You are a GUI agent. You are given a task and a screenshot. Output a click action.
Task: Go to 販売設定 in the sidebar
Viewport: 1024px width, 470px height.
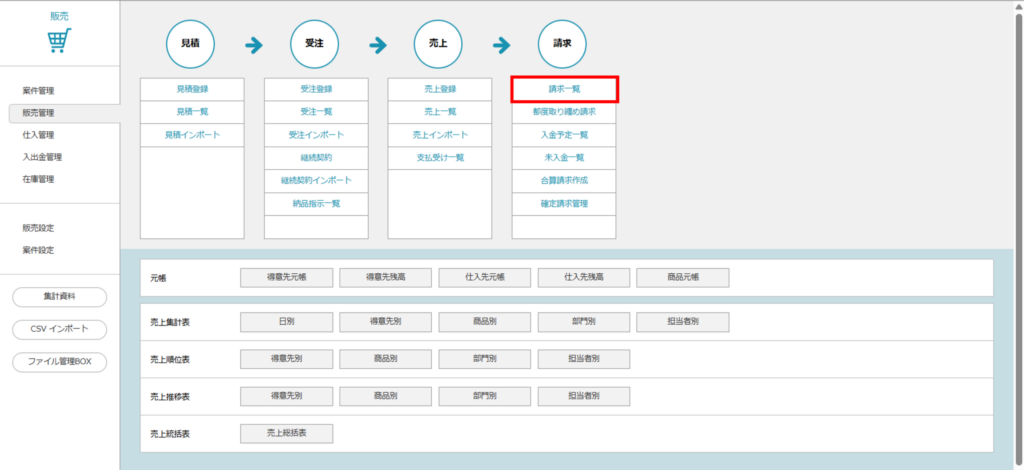click(x=38, y=228)
